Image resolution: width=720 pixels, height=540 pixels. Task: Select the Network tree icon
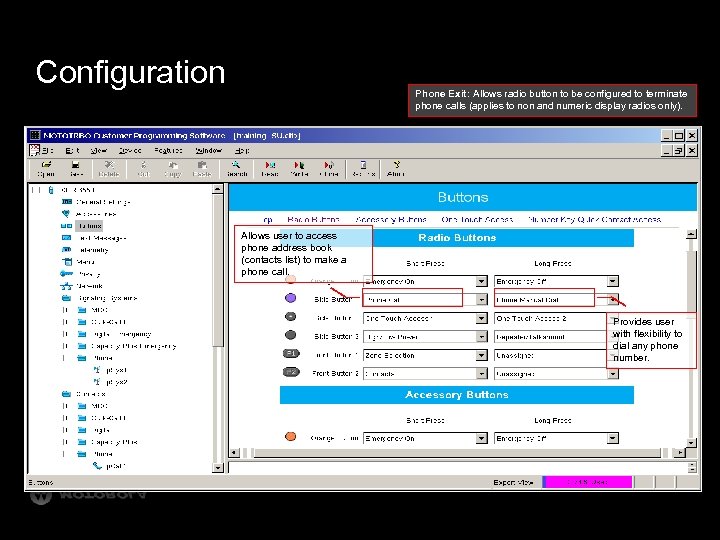click(67, 286)
